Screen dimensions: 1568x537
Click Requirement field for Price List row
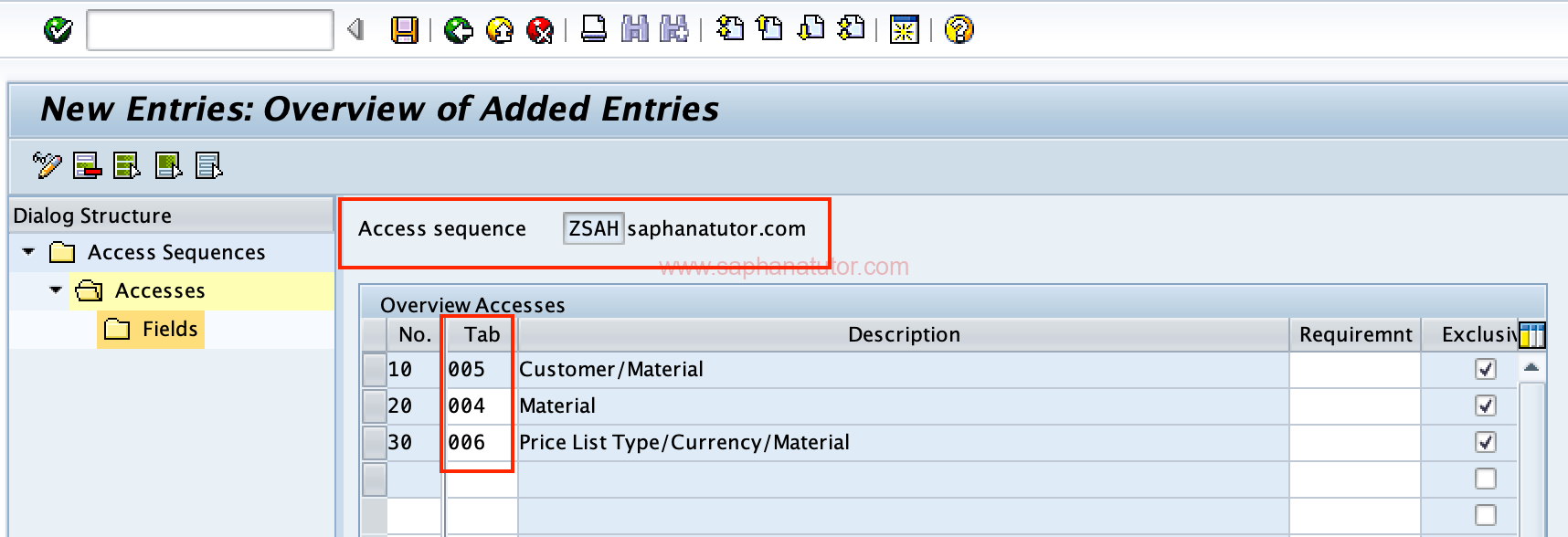(1355, 443)
